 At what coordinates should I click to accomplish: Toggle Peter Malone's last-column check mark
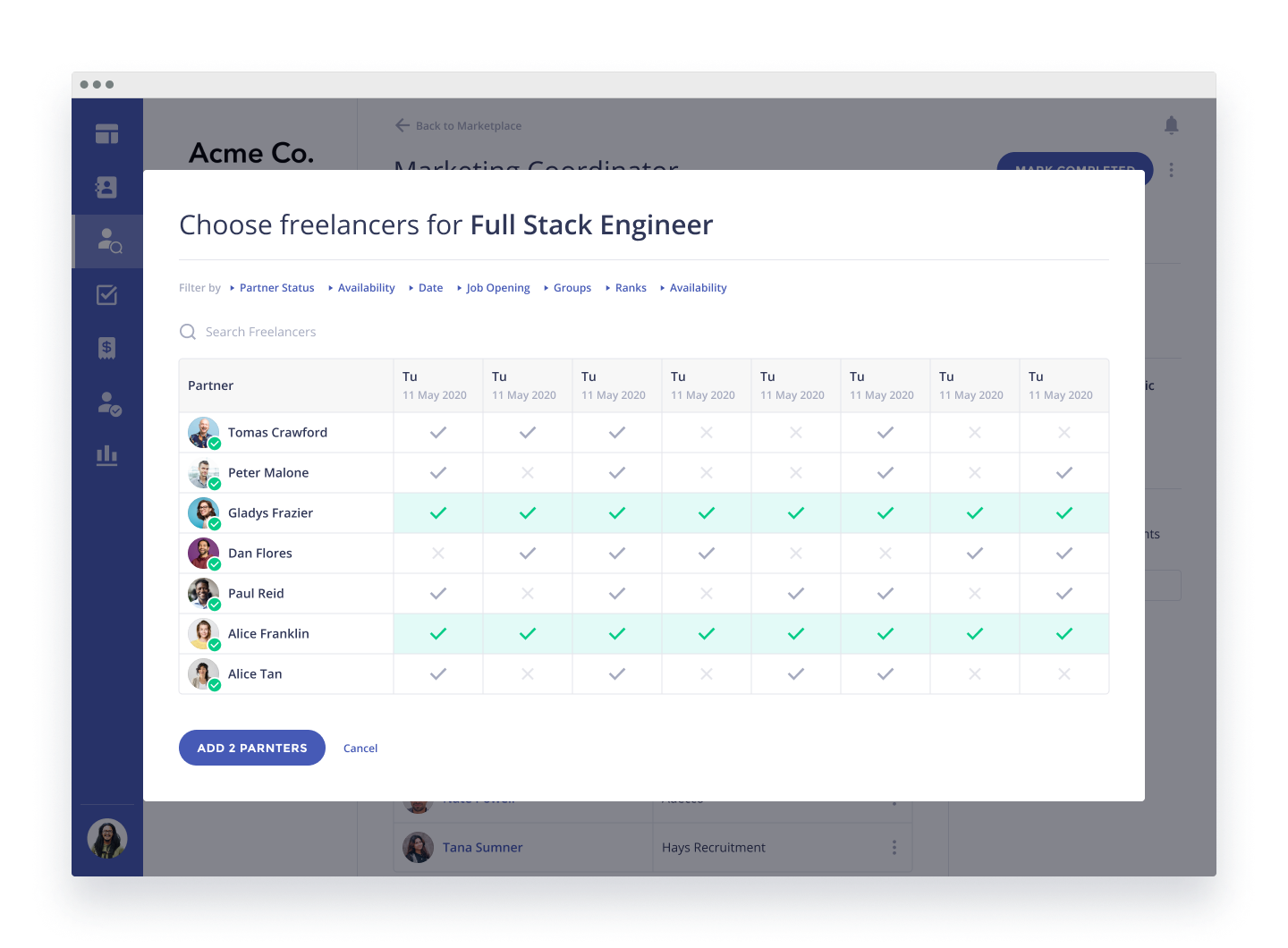(1064, 473)
